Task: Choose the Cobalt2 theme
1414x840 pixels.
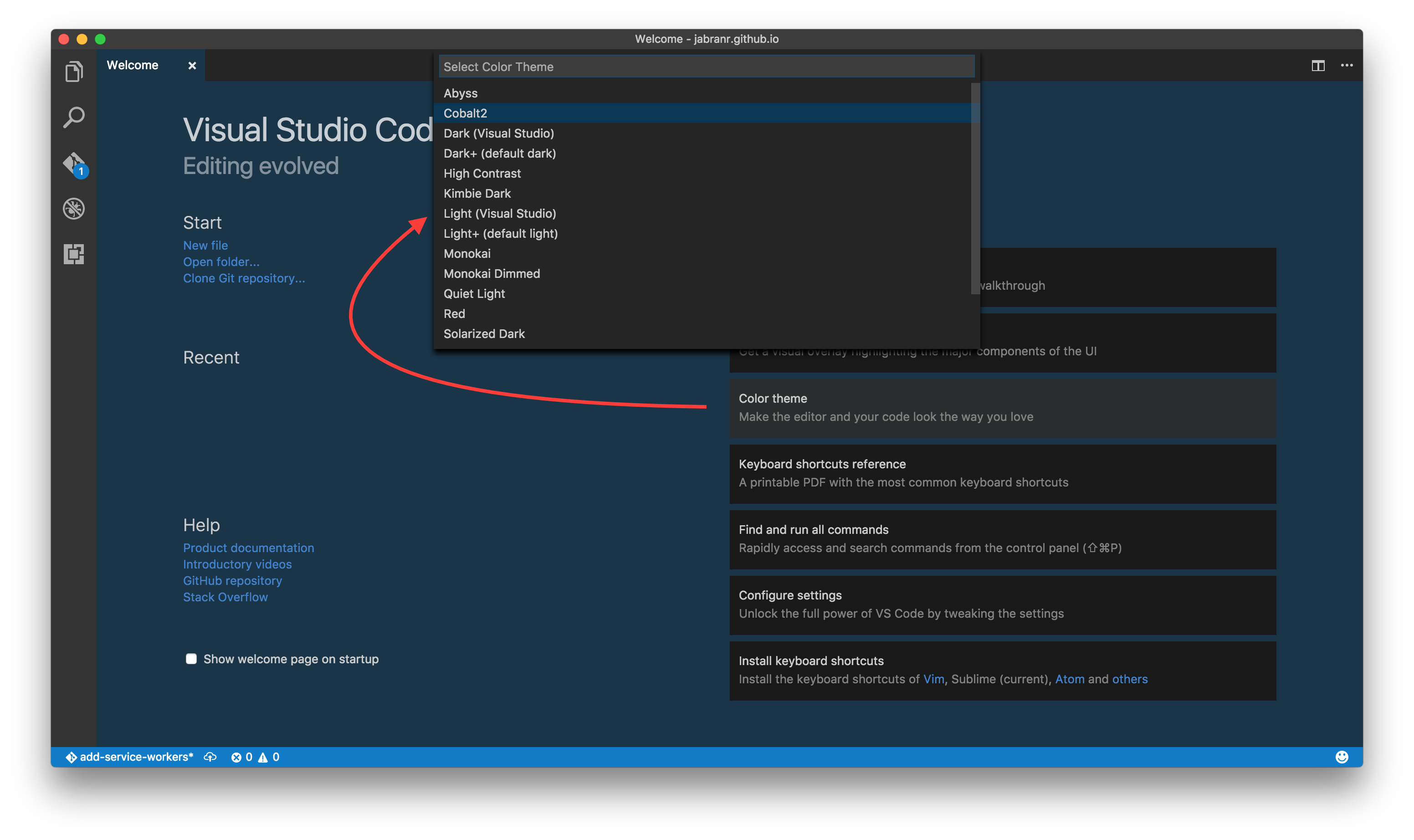Action: 702,113
